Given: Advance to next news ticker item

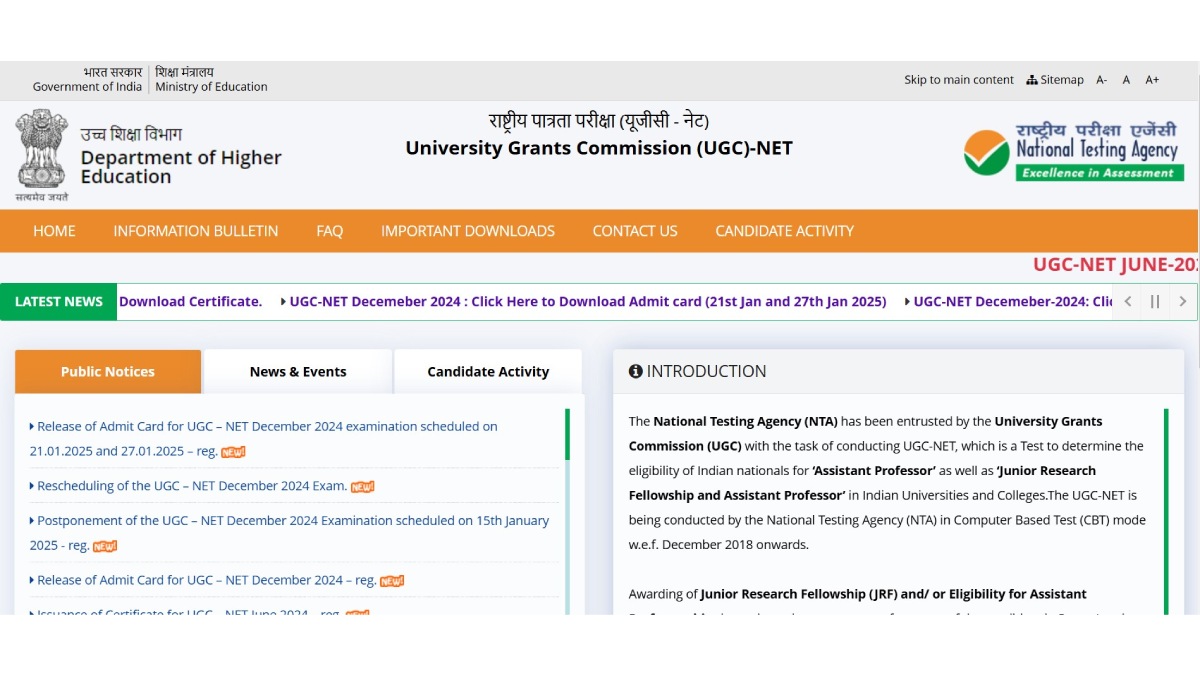Looking at the screenshot, I should click(x=1182, y=301).
